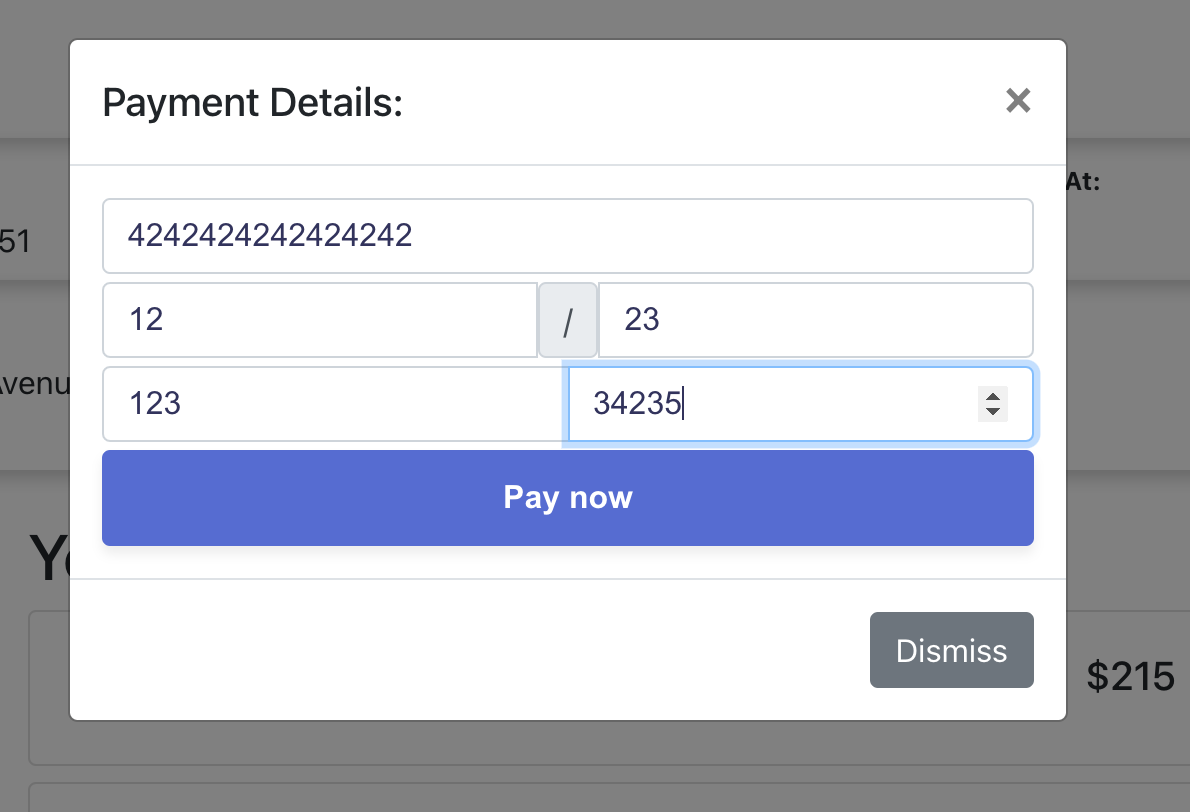Click the stepper down arrow in the number field

(993, 411)
